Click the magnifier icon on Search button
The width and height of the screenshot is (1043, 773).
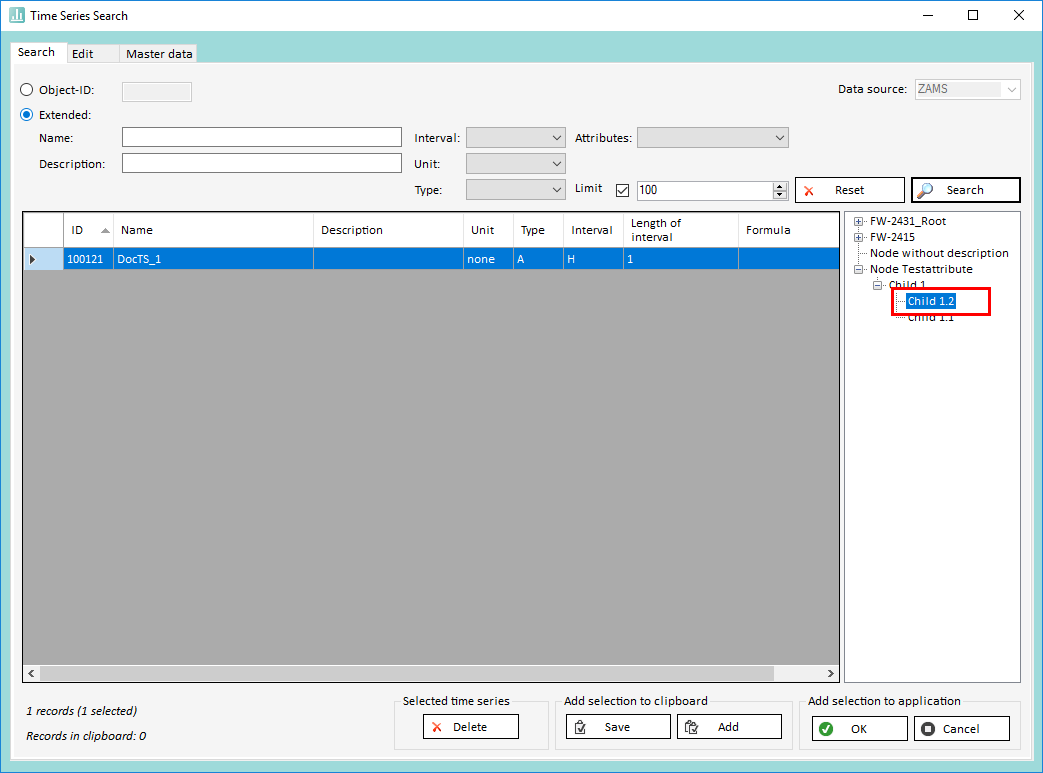(925, 190)
